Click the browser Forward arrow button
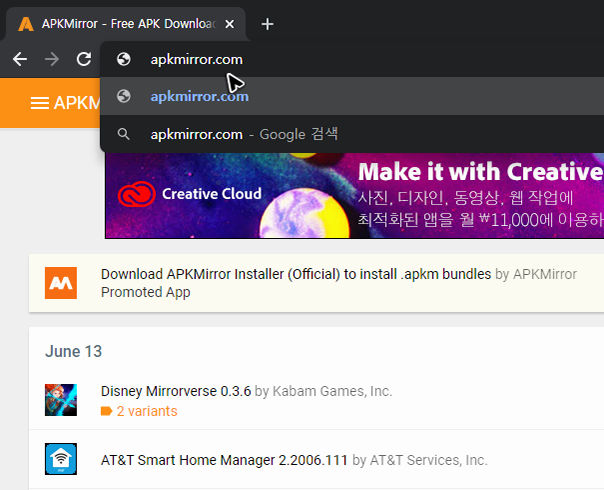The height and width of the screenshot is (490, 604). 52,59
